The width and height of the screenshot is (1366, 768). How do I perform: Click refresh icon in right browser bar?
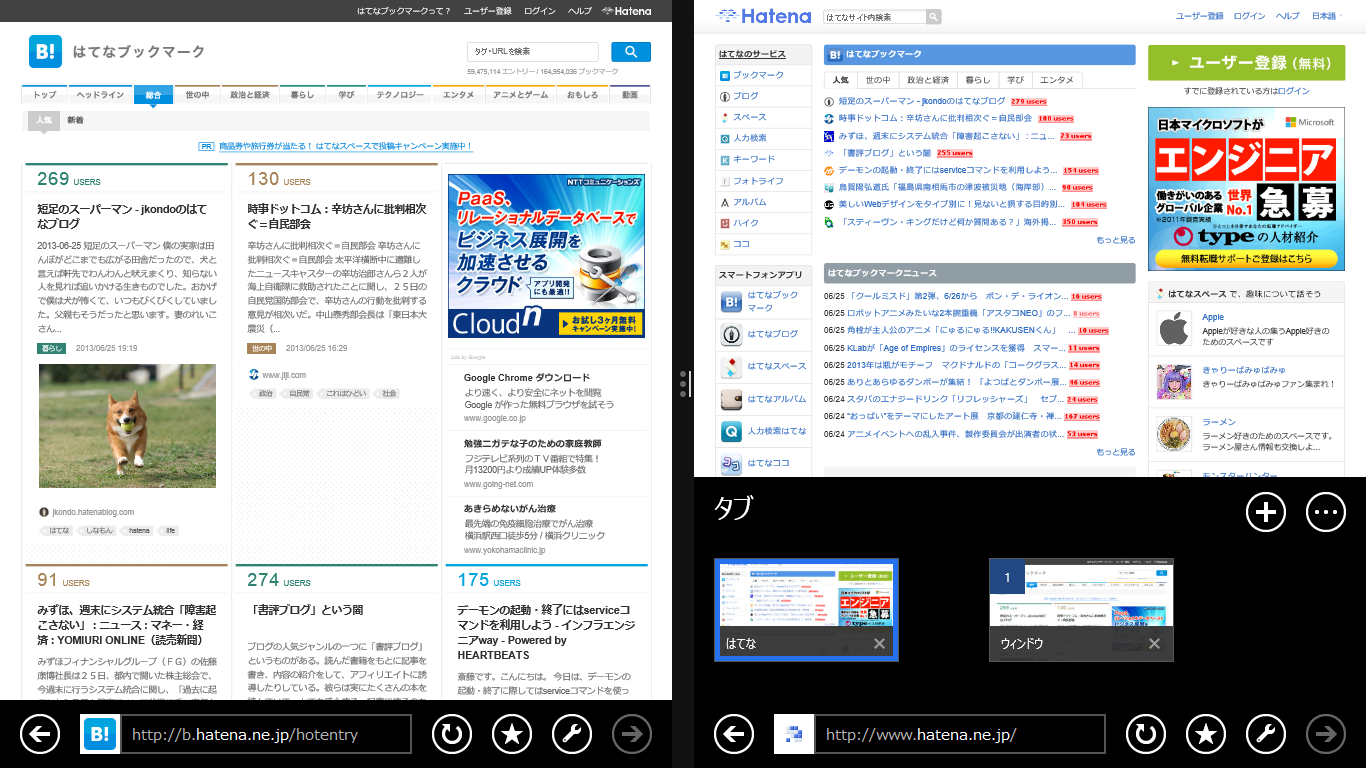tap(1145, 735)
